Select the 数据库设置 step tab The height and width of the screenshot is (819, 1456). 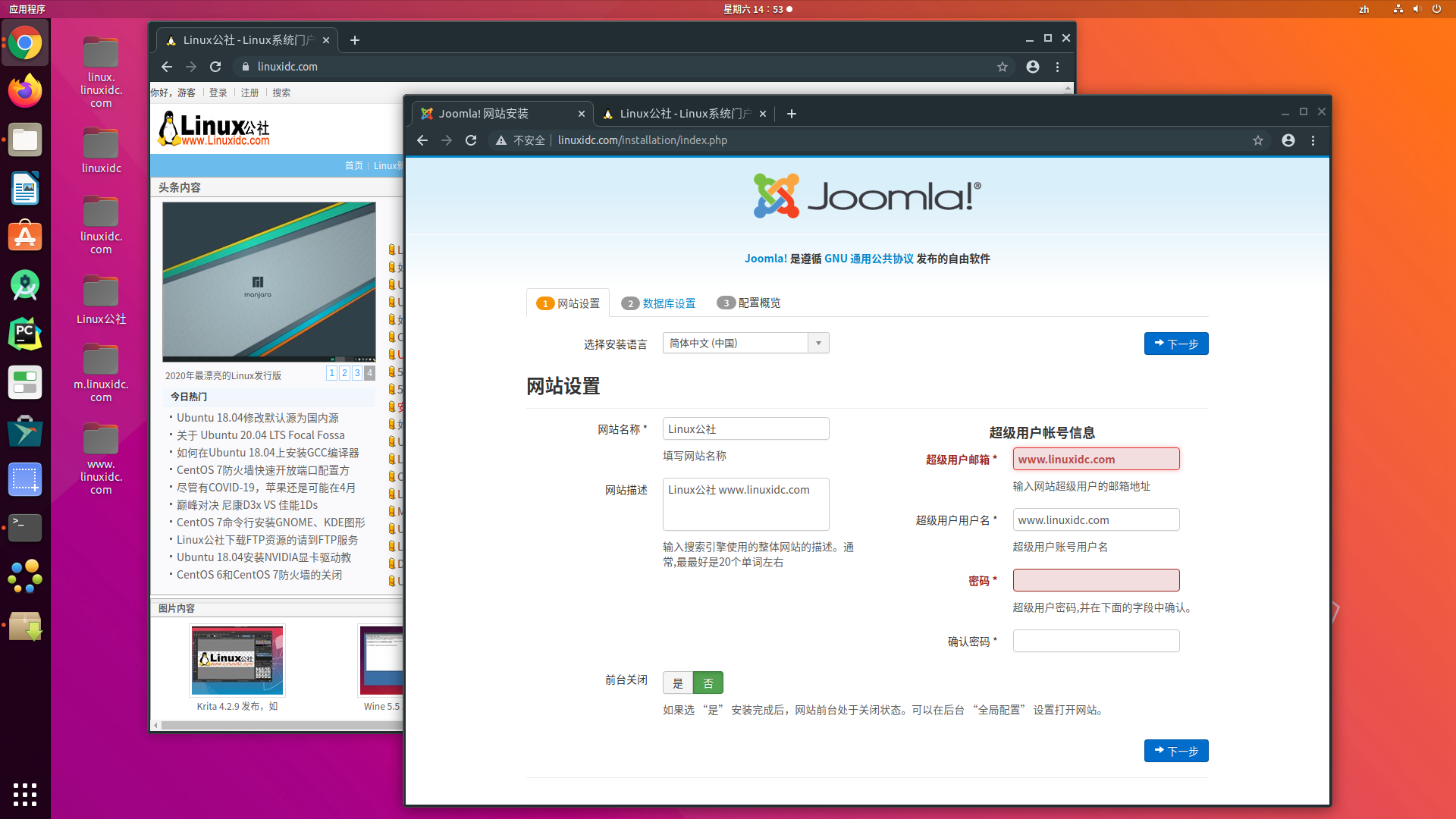pyautogui.click(x=658, y=303)
